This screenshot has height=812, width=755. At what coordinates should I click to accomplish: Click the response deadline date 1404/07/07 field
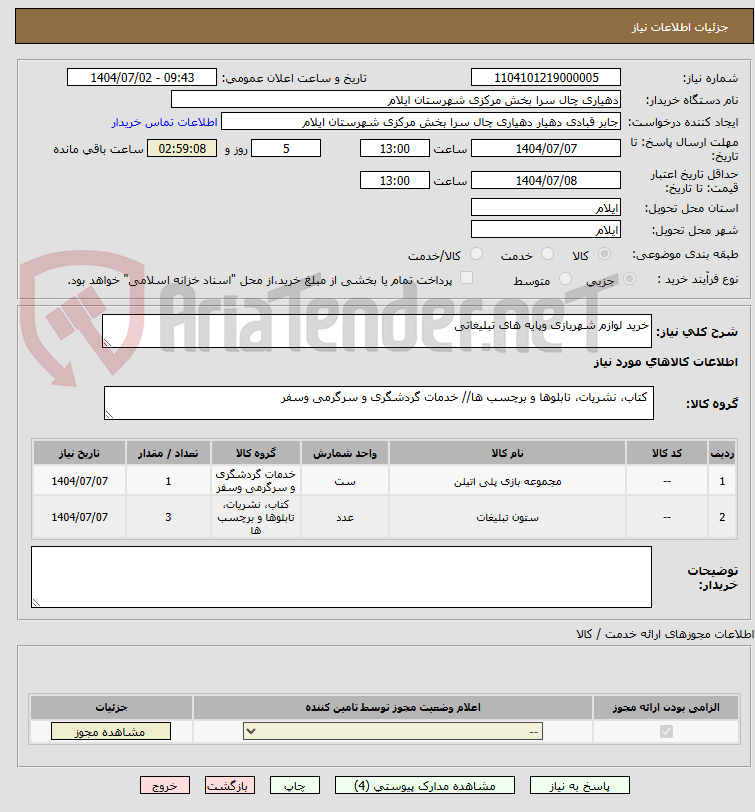pos(546,149)
